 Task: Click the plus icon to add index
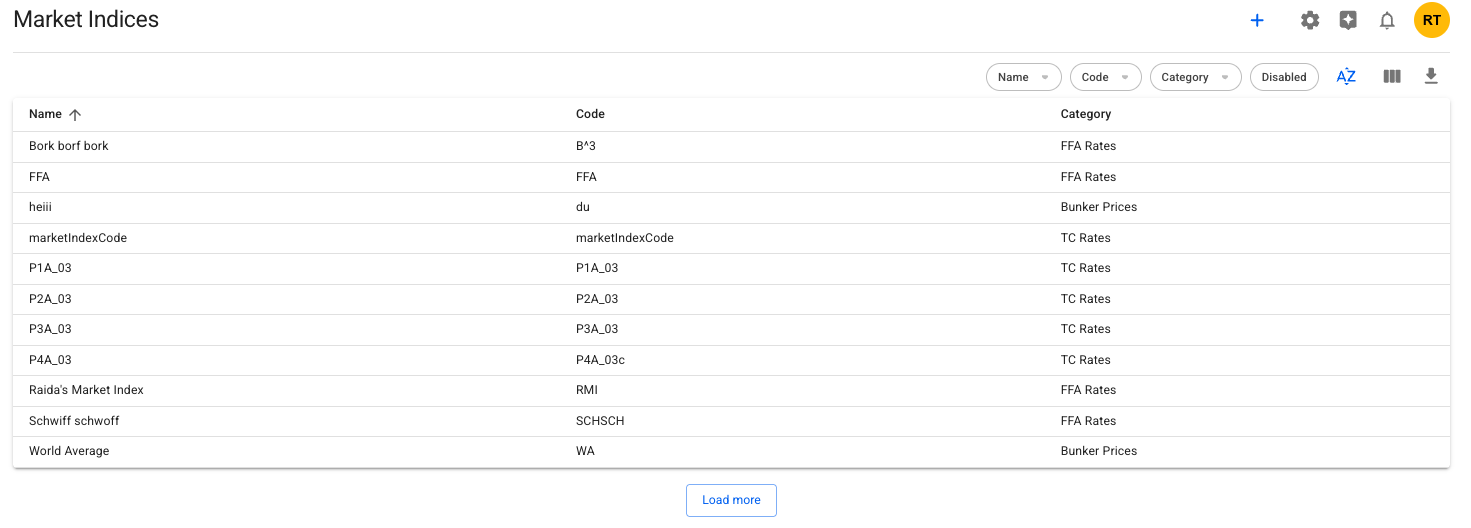(1257, 20)
